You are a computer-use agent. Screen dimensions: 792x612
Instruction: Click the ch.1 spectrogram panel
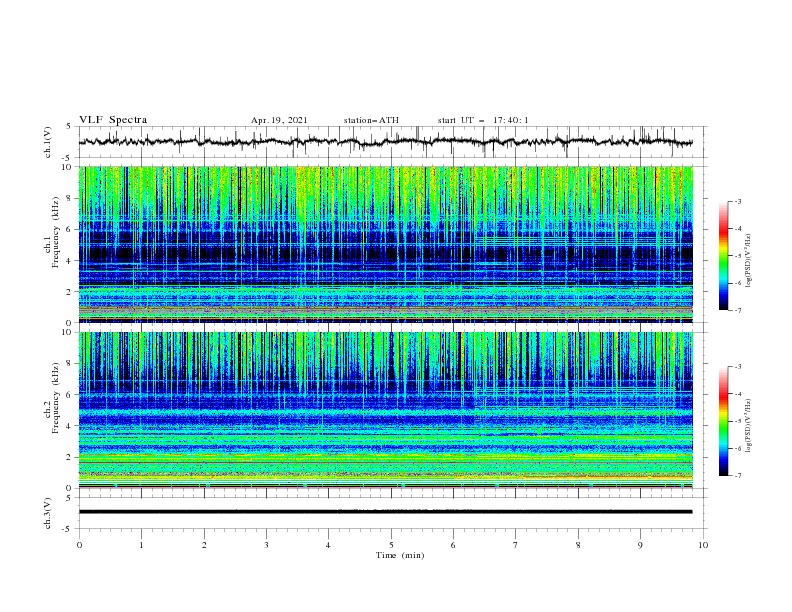click(x=385, y=244)
